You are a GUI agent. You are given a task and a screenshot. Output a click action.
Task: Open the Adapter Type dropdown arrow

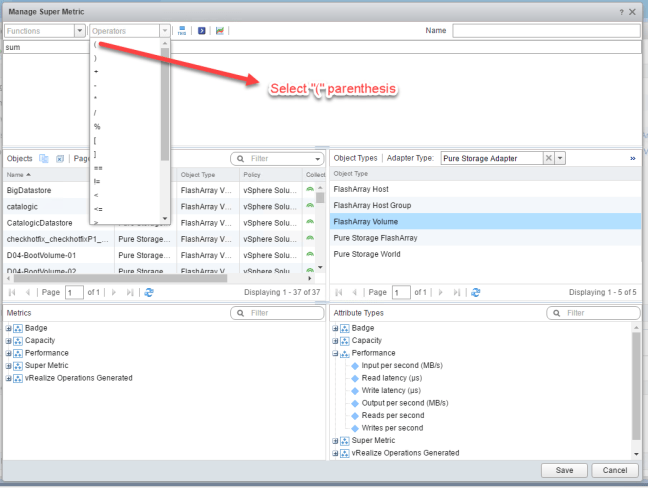tap(561, 158)
